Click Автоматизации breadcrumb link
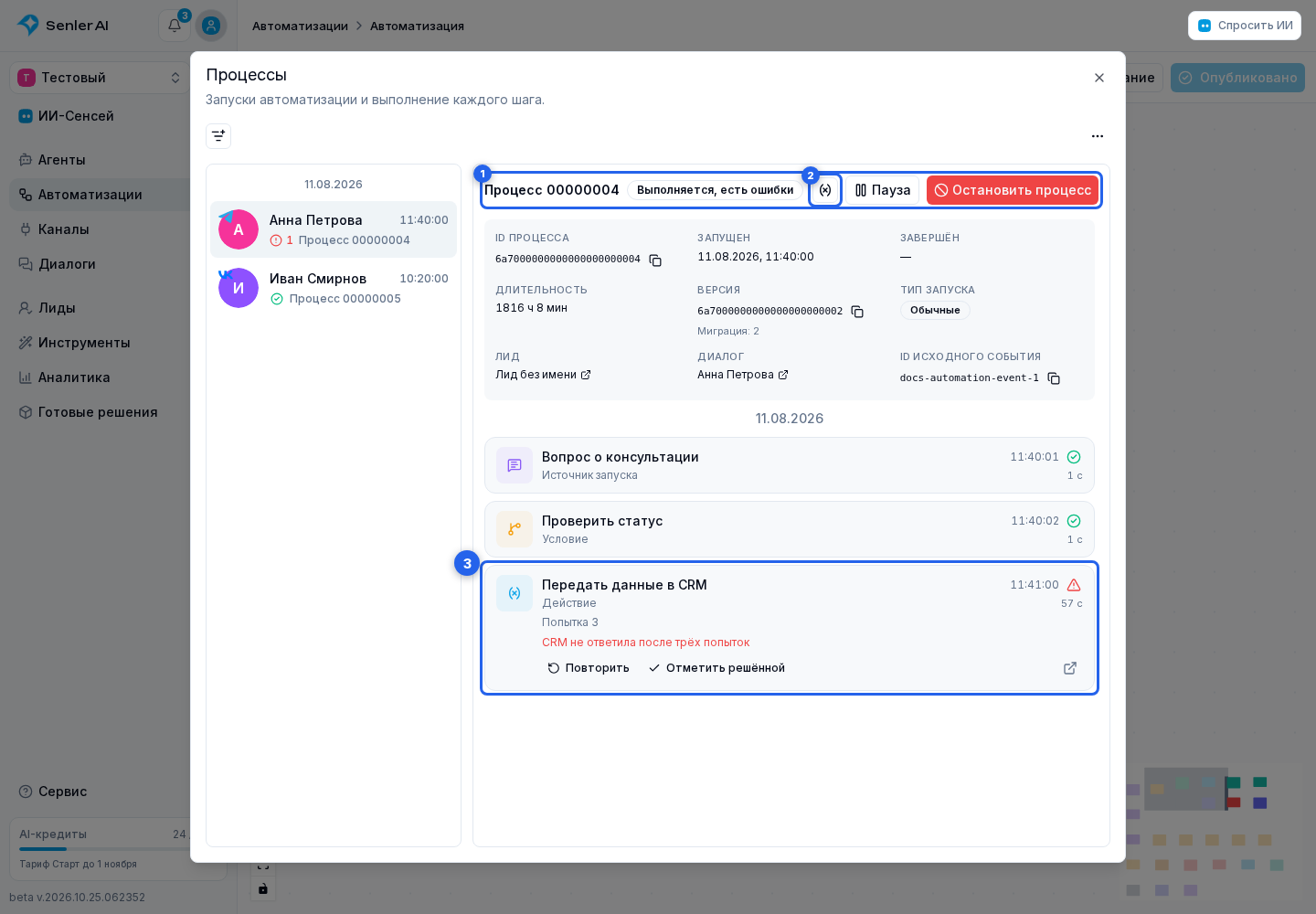Viewport: 1316px width, 914px height. point(300,27)
